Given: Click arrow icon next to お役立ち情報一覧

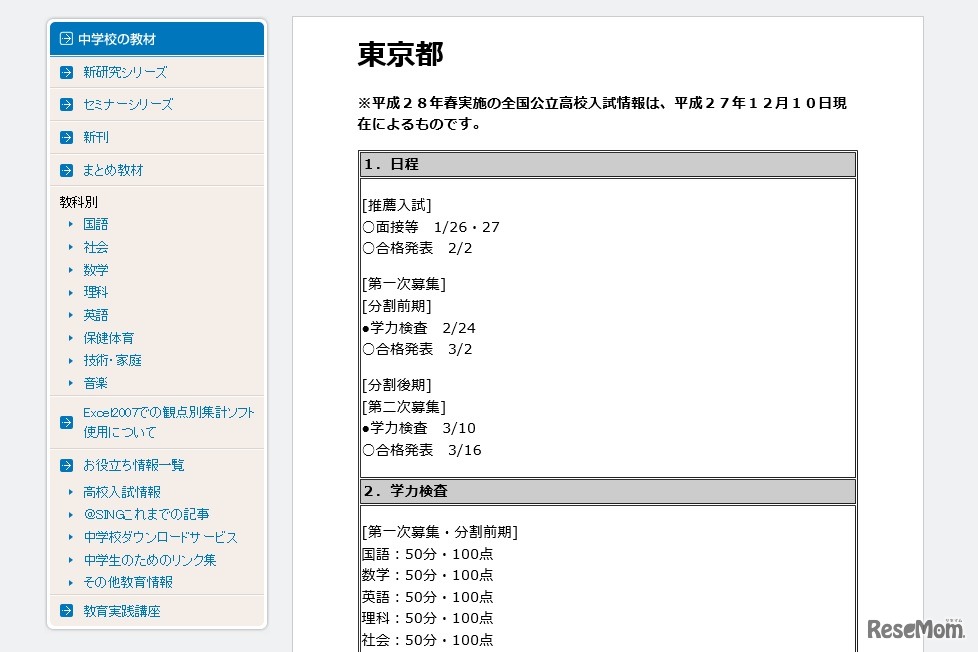Looking at the screenshot, I should tap(66, 465).
